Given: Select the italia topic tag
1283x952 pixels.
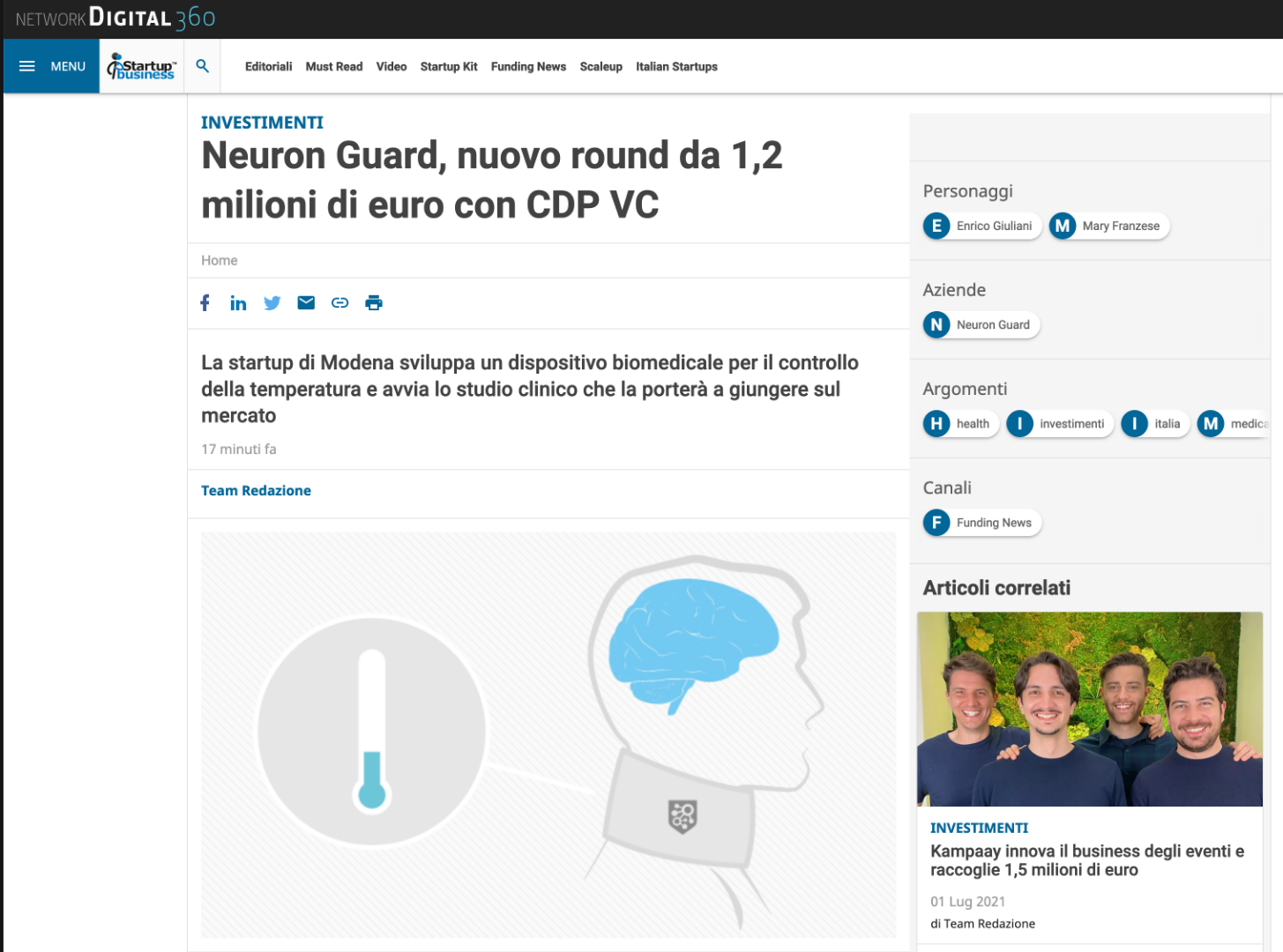Looking at the screenshot, I should (1155, 424).
